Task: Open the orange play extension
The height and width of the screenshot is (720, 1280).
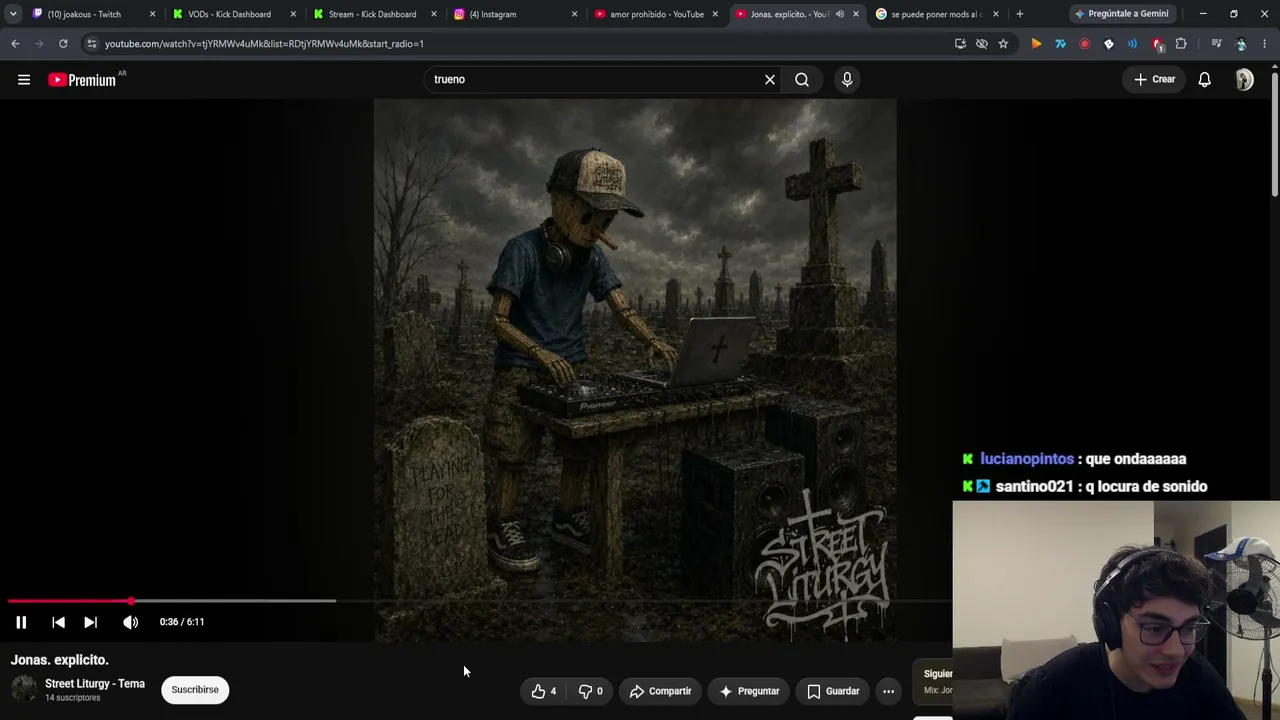Action: pyautogui.click(x=1036, y=44)
